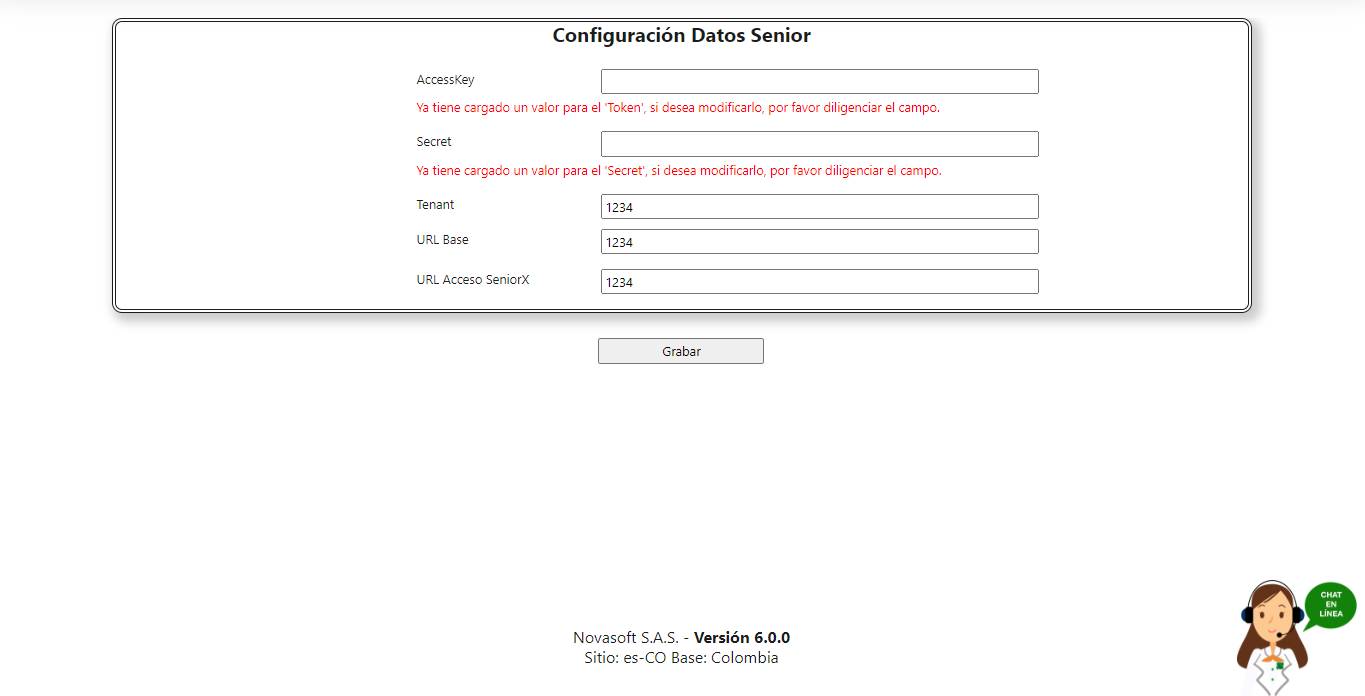Click the AccessKey field label
This screenshot has width=1365, height=696.
click(x=445, y=80)
